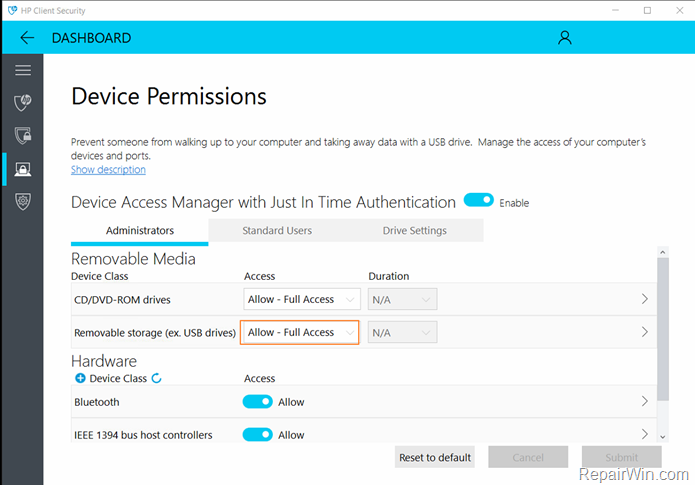Toggle Device Access Manager Enable switch
The image size is (695, 485).
[479, 201]
